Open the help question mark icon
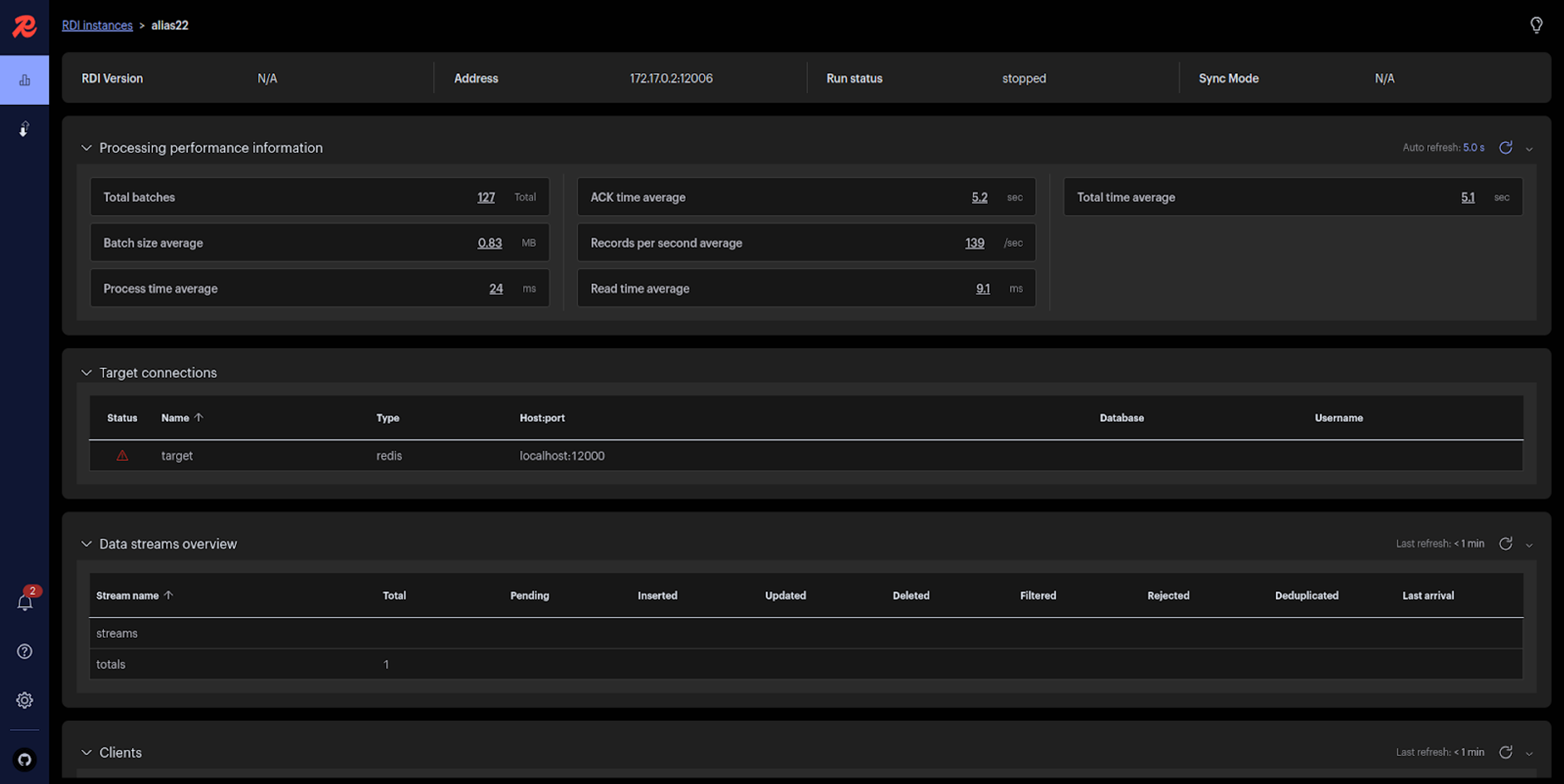 tap(24, 651)
